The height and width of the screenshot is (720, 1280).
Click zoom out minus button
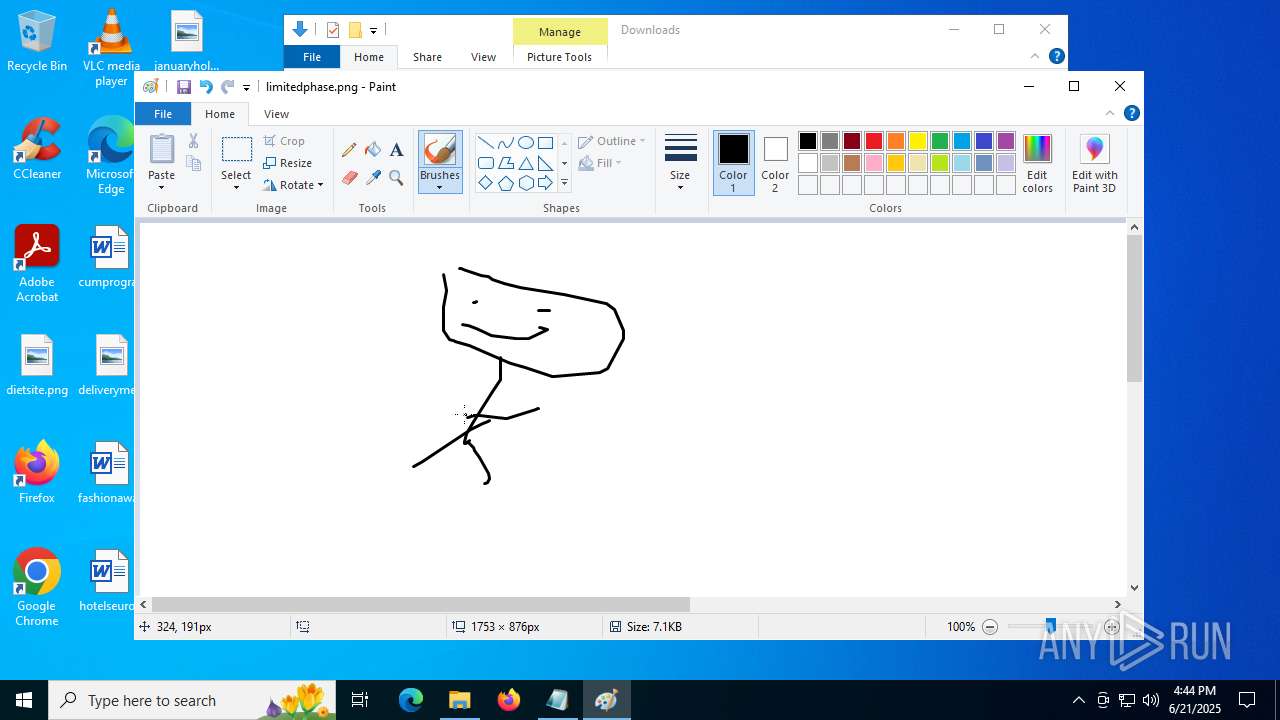pyautogui.click(x=990, y=627)
